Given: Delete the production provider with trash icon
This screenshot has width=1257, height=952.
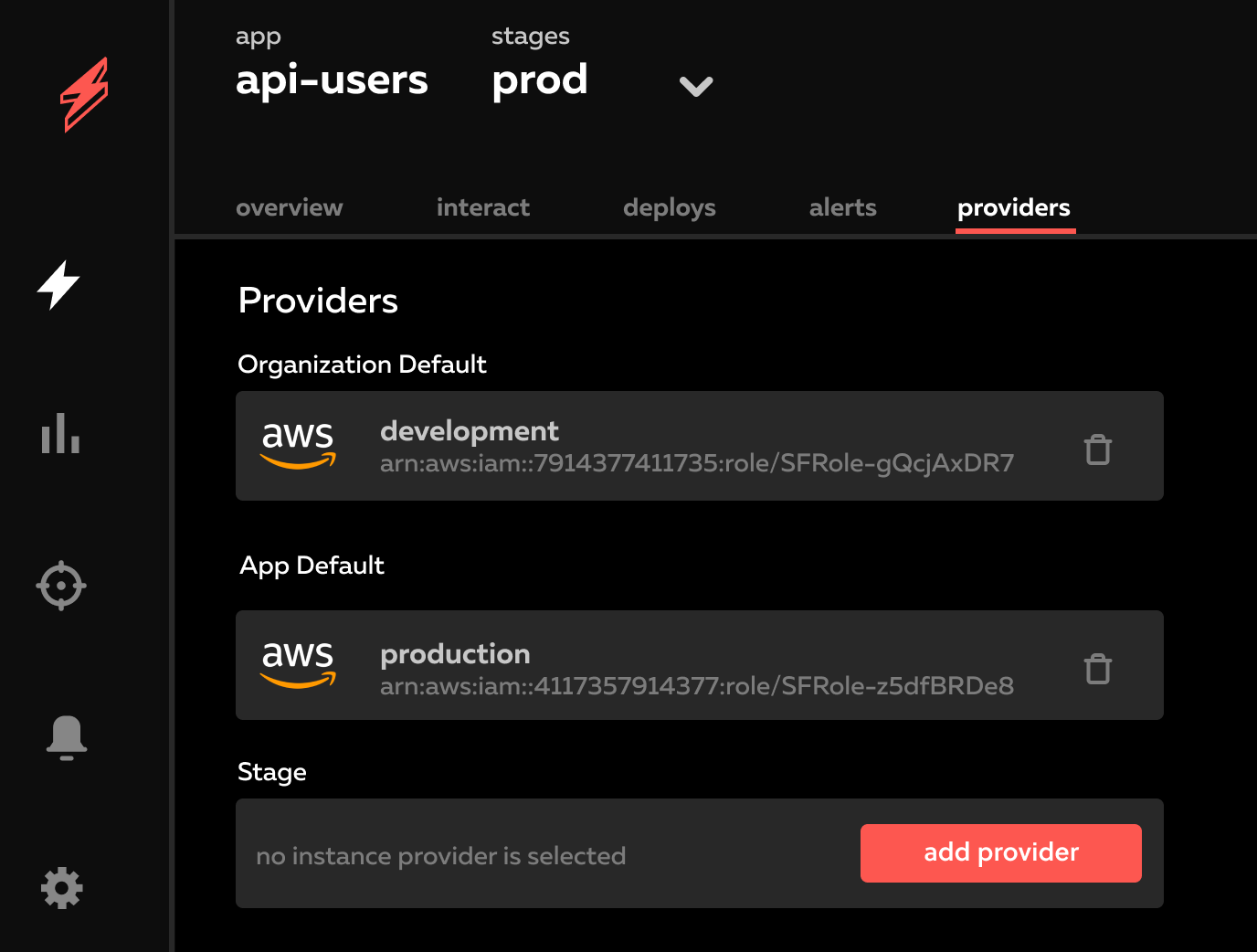Looking at the screenshot, I should [x=1097, y=668].
